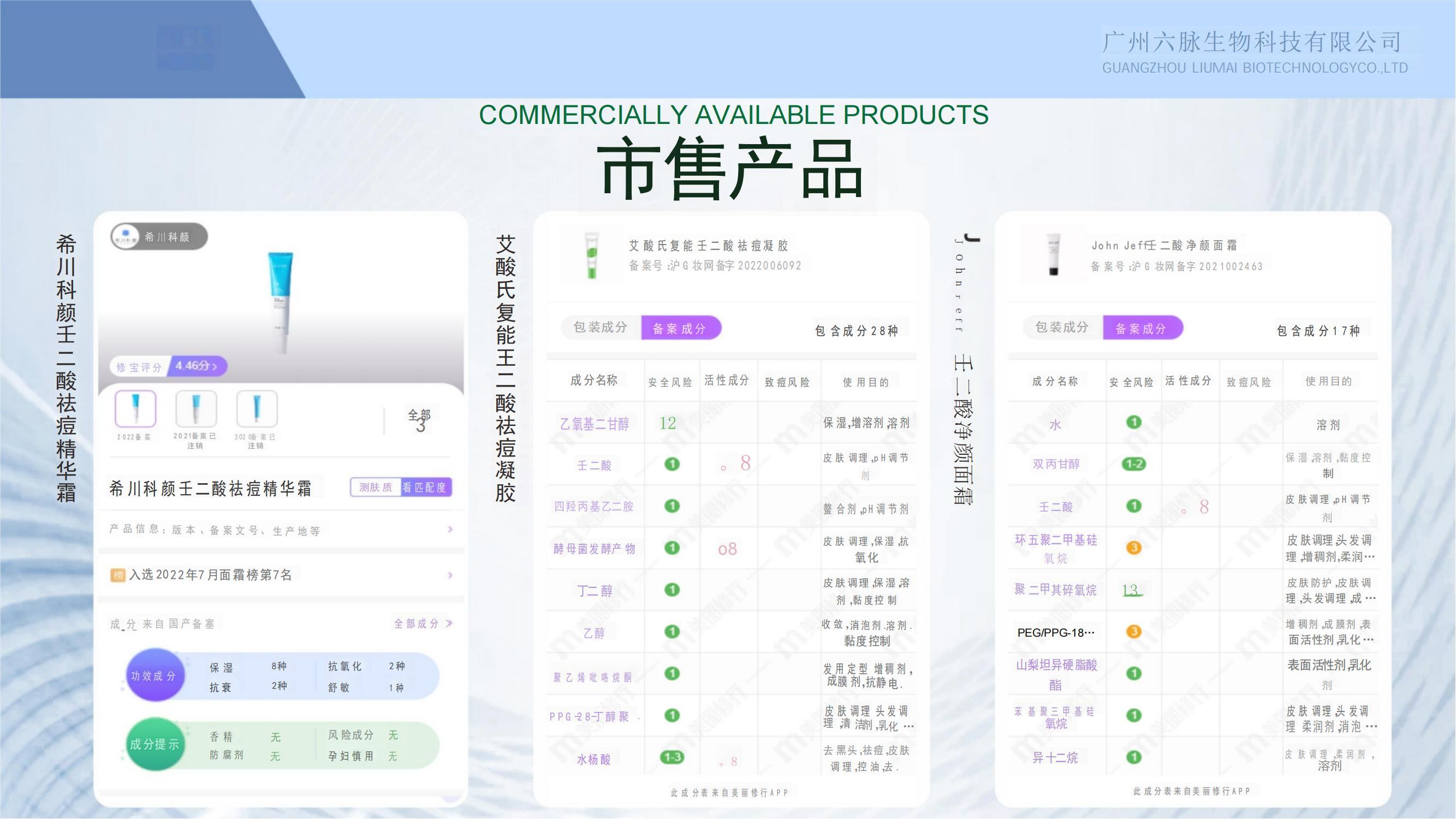Viewport: 1456px width, 819px height.
Task: Open ingredient 苯基聚三甲基硅氧烷
Action: point(1056,717)
